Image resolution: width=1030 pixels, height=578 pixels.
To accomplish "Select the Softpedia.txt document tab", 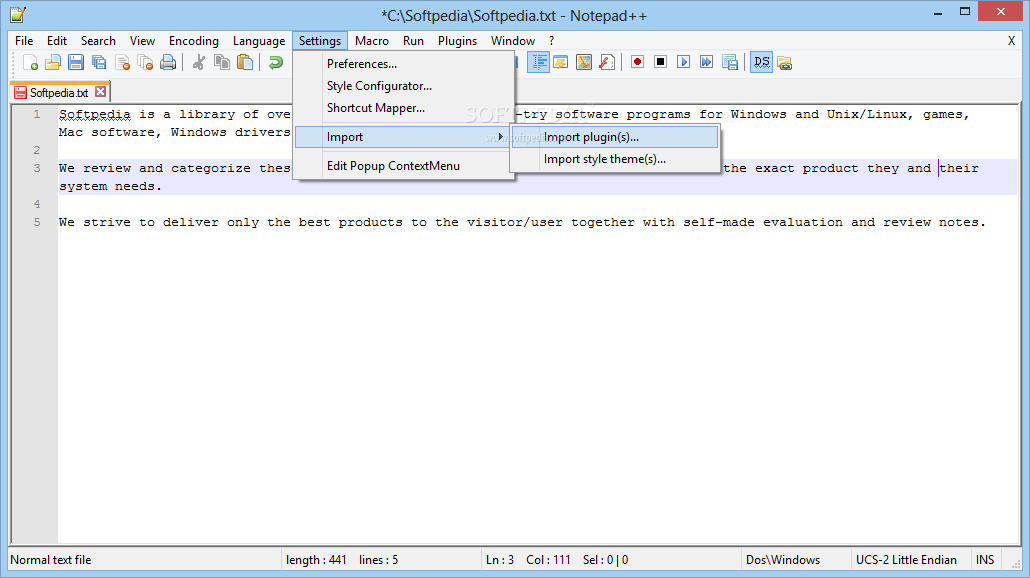I will click(x=59, y=93).
